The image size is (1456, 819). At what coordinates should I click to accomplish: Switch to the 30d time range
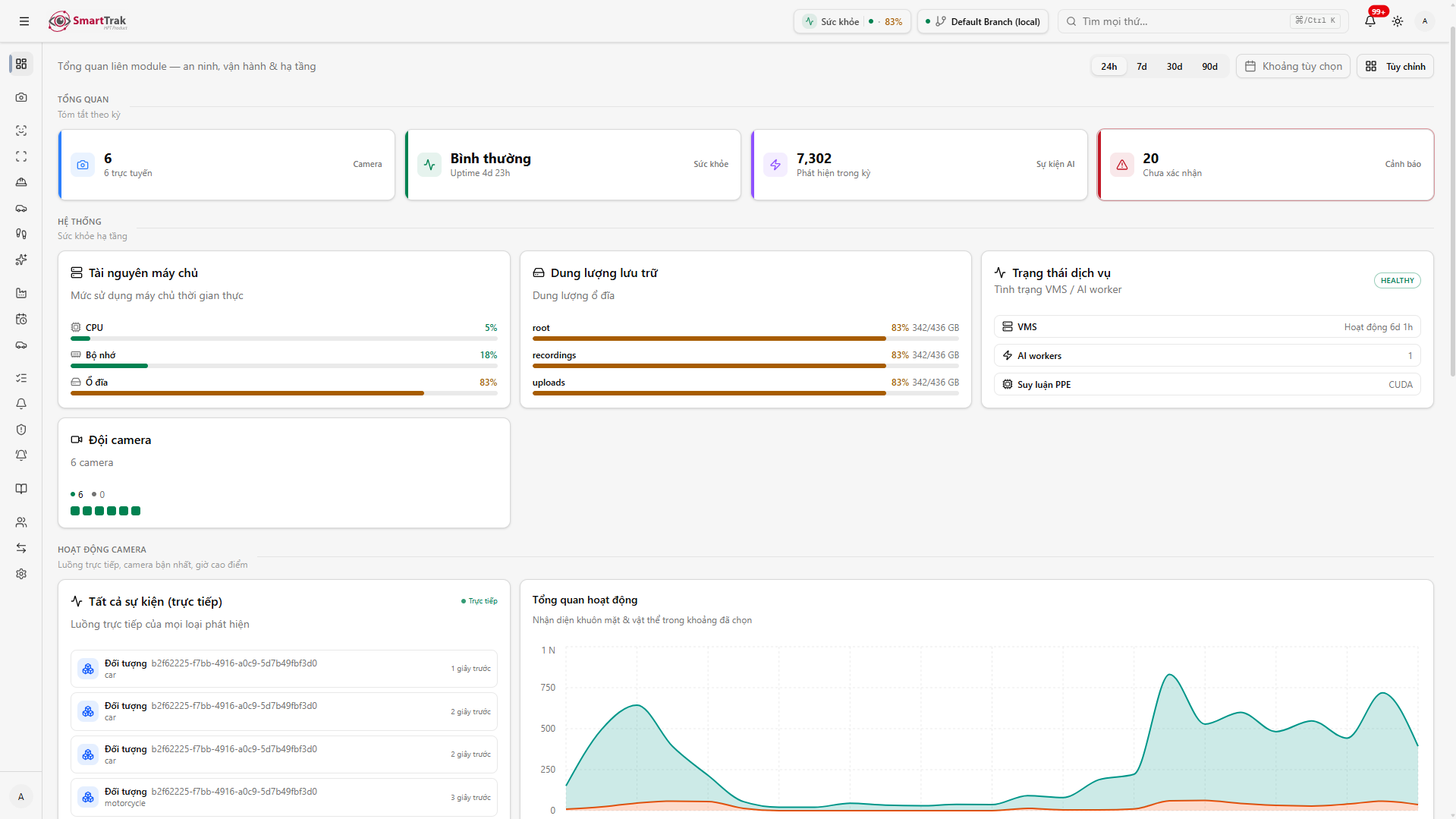click(x=1174, y=67)
